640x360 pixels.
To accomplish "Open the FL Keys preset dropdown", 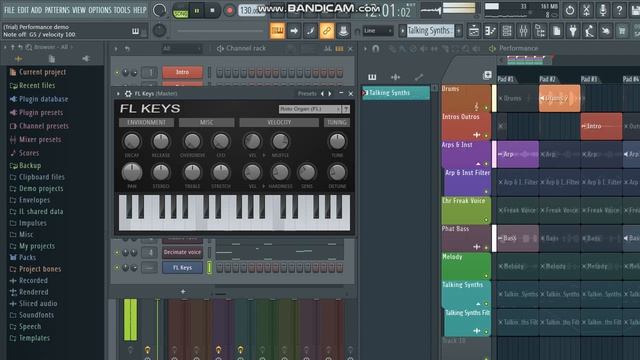I will point(310,109).
